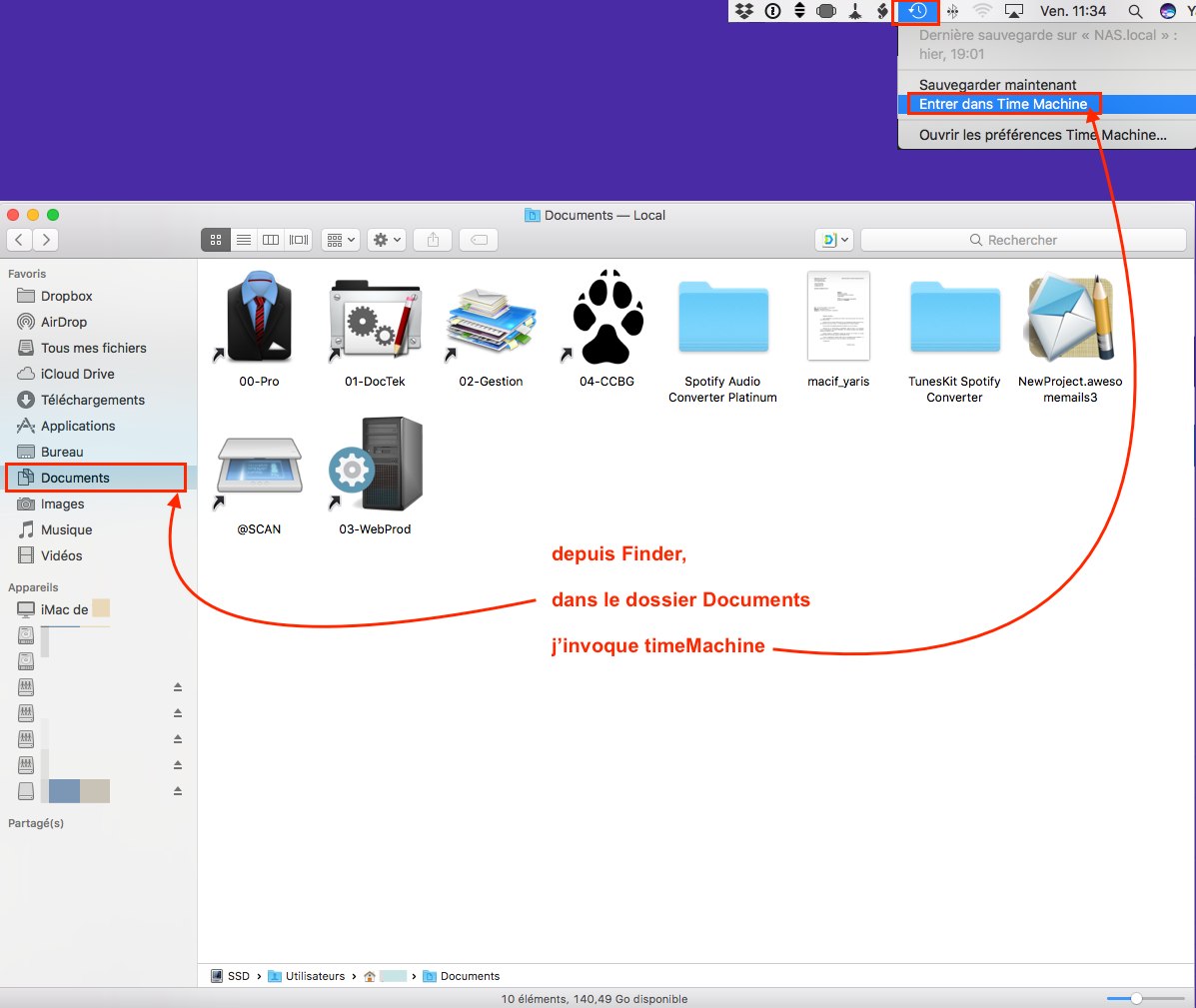Open the Spotlight search magnifier

pyautogui.click(x=1135, y=11)
